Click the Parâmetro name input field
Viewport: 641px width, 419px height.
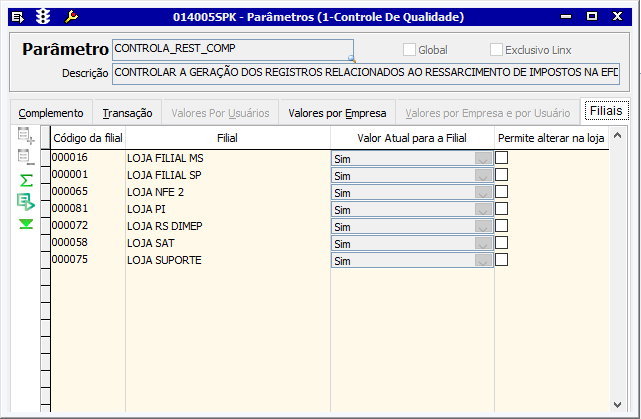click(233, 49)
